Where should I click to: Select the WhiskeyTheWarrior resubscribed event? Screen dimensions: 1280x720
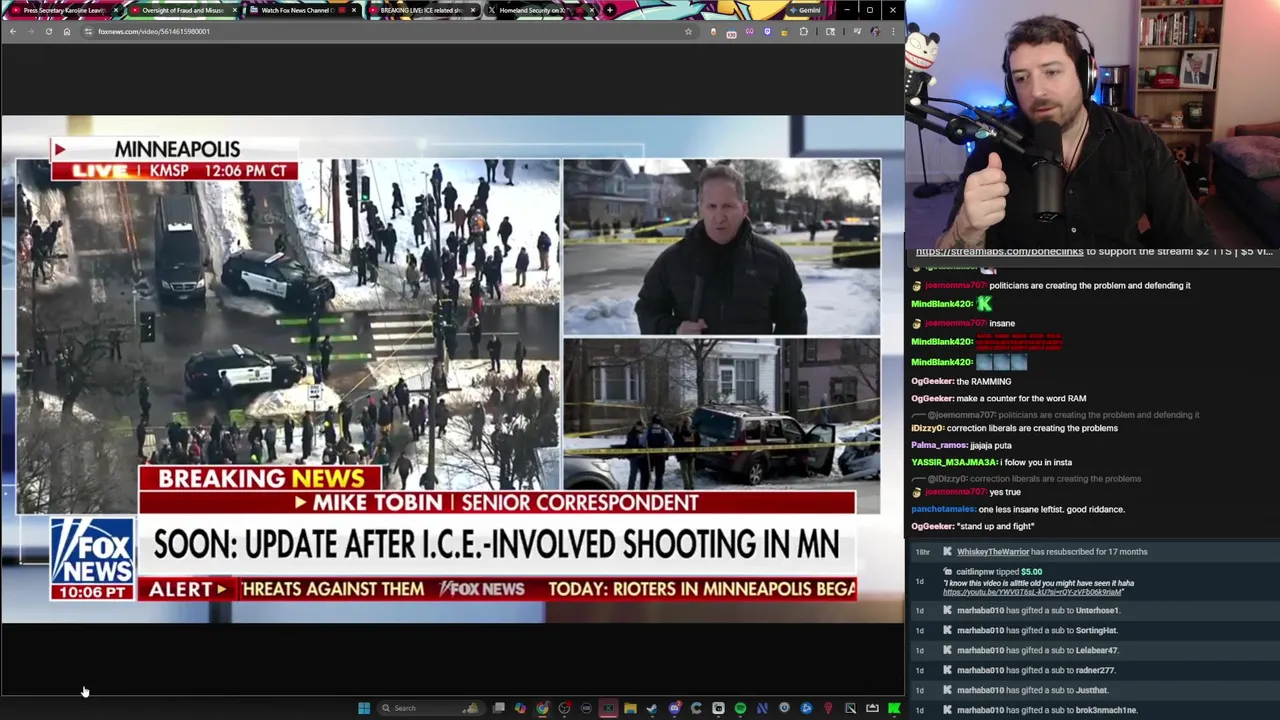pyautogui.click(x=1093, y=552)
